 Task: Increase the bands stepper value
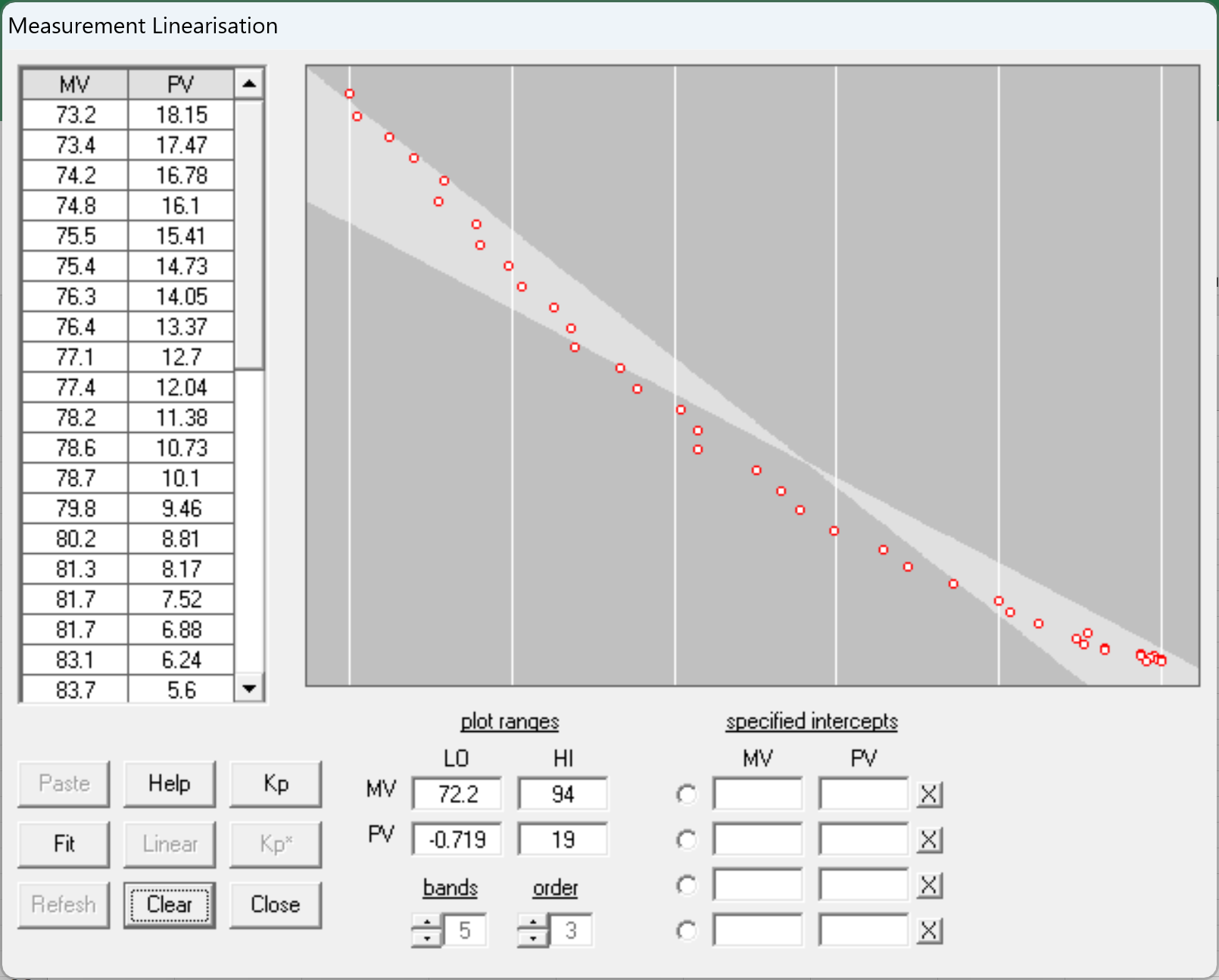(x=428, y=922)
